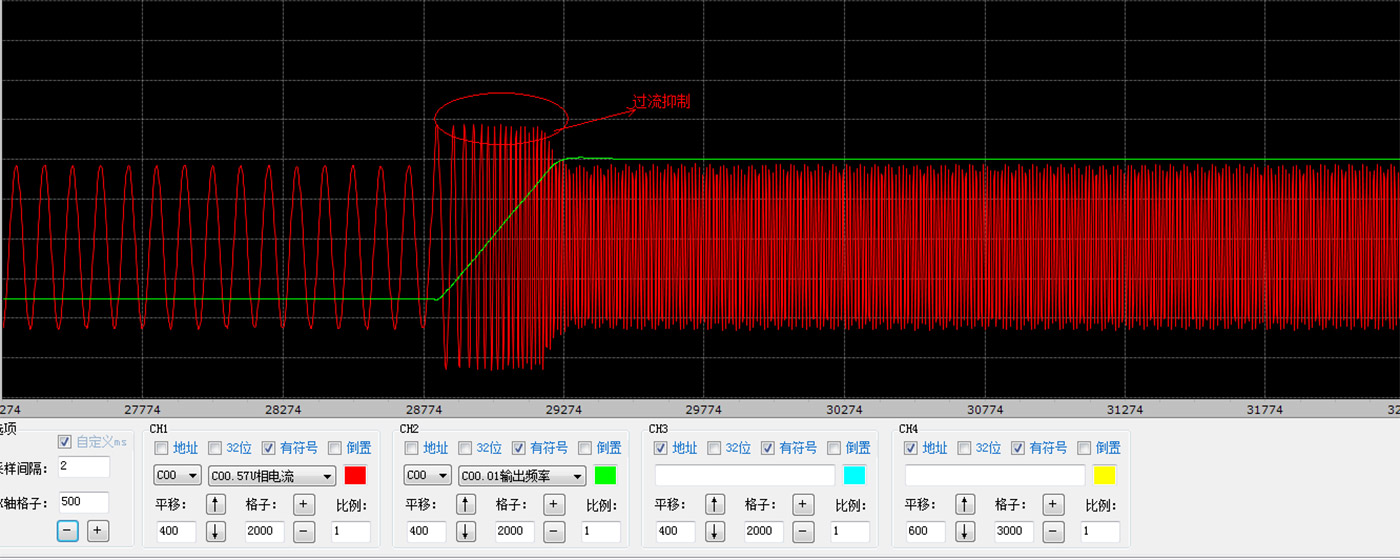Open CH1 C00.57U相电流 parameter dropdown
Viewport: 1400px width, 560px height.
tap(272, 475)
